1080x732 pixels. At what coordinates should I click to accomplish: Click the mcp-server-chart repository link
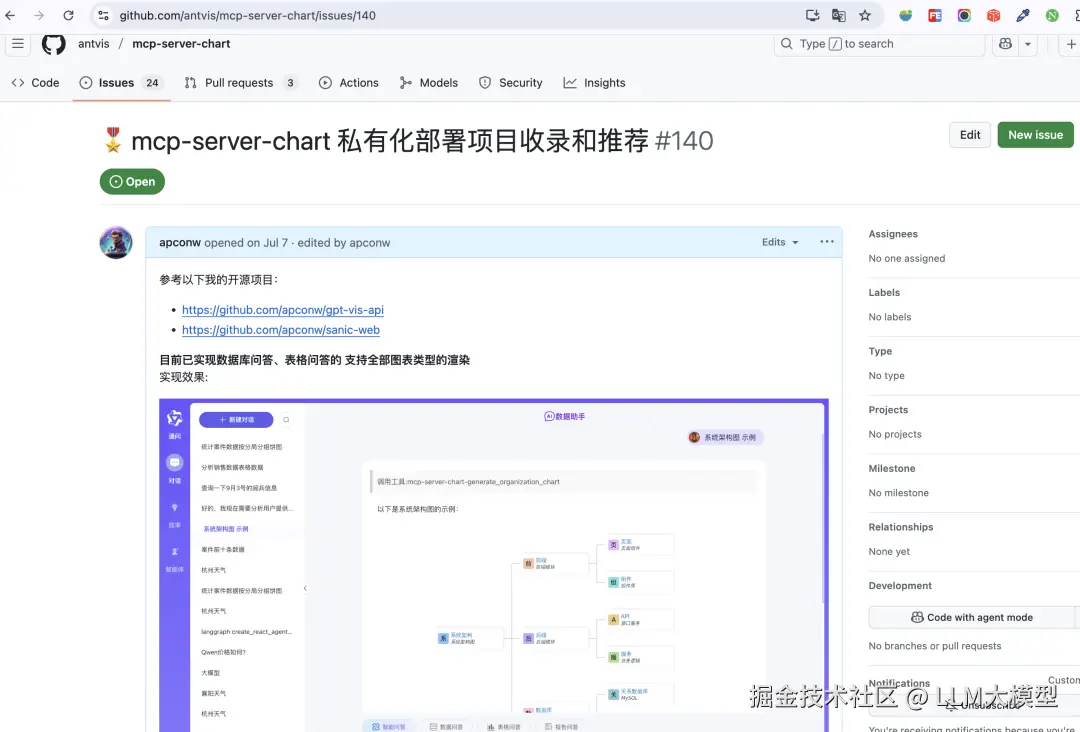point(181,43)
